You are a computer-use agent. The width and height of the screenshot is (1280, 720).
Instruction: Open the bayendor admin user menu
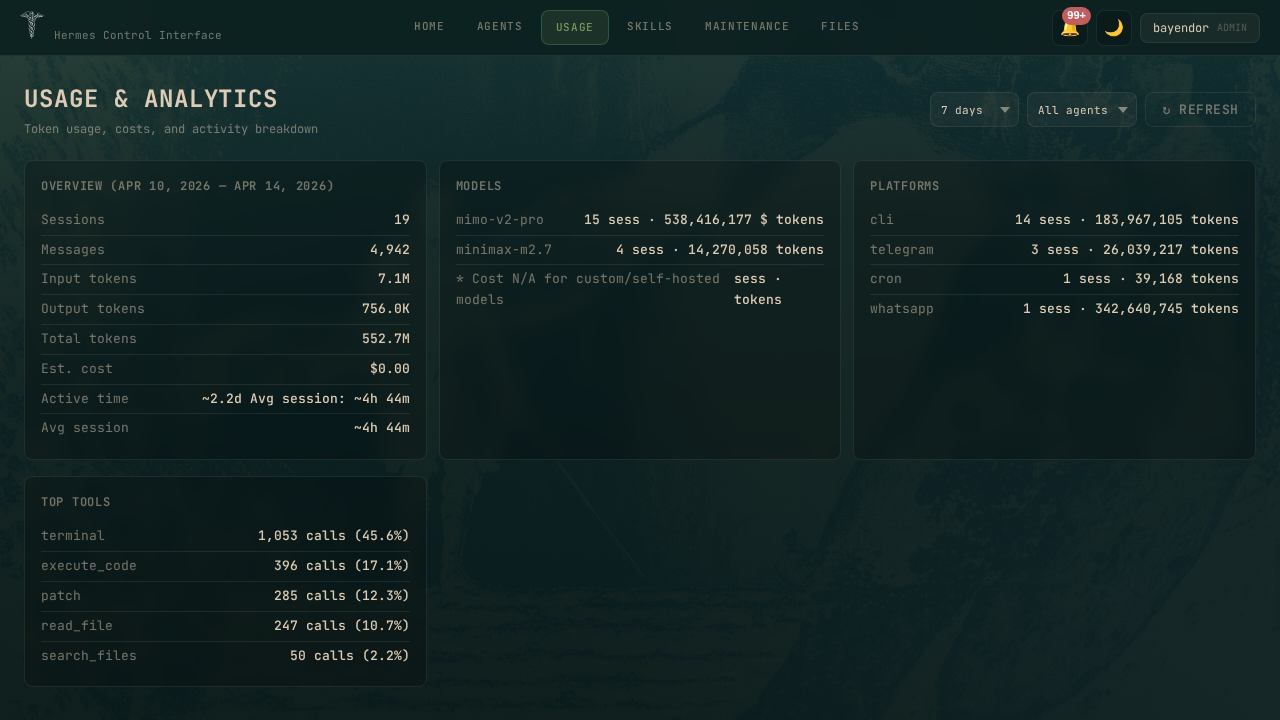pyautogui.click(x=1199, y=28)
